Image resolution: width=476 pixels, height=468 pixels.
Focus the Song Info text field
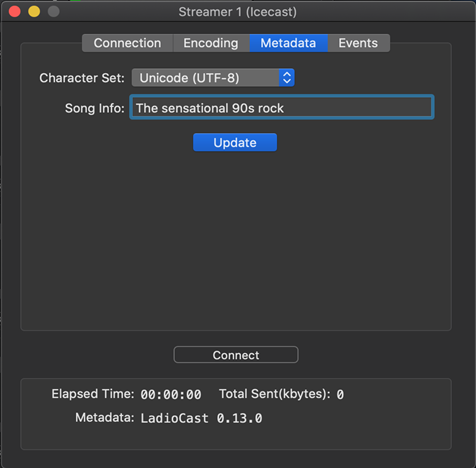pyautogui.click(x=282, y=107)
